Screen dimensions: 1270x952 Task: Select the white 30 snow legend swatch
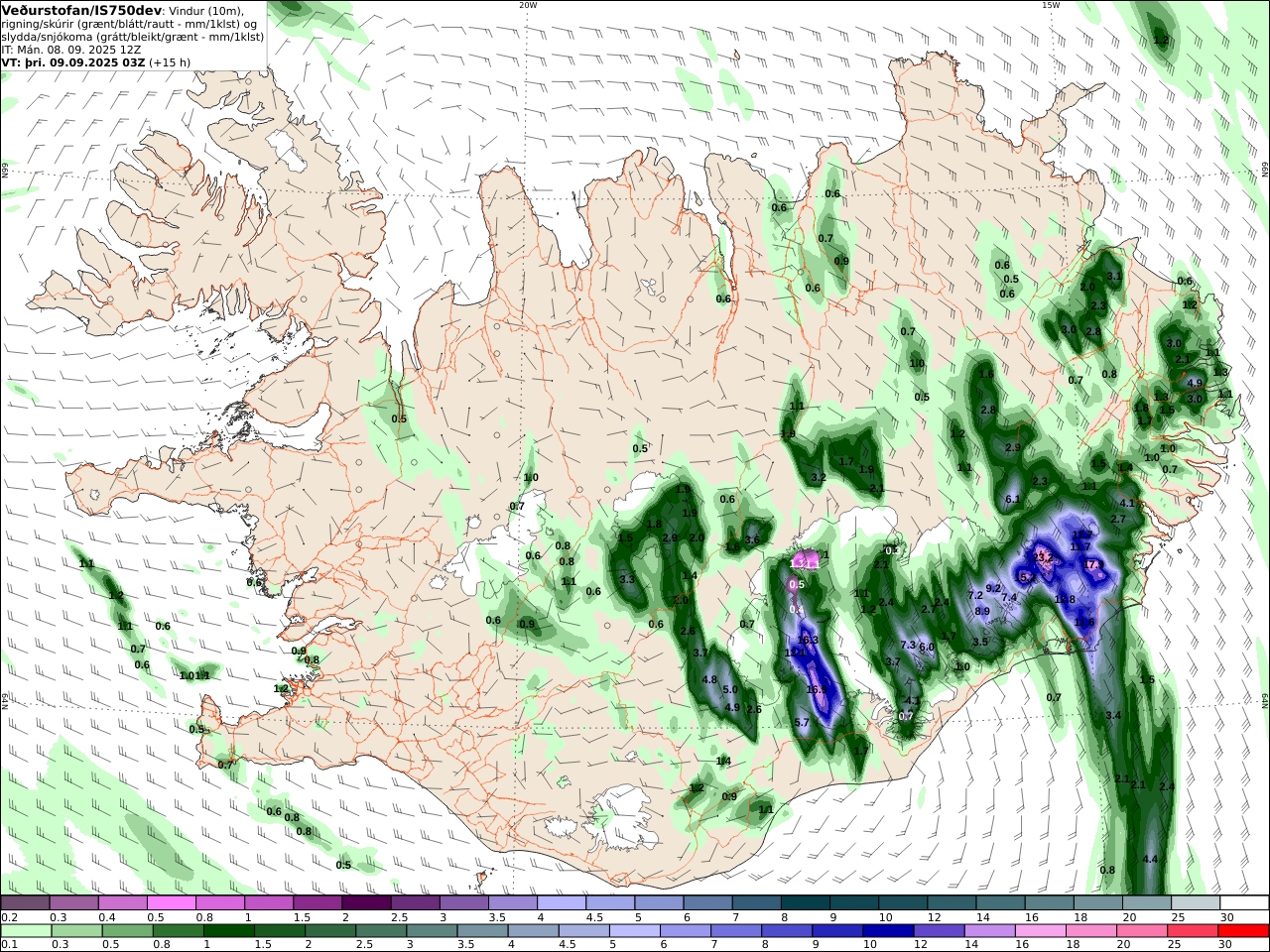(1245, 903)
